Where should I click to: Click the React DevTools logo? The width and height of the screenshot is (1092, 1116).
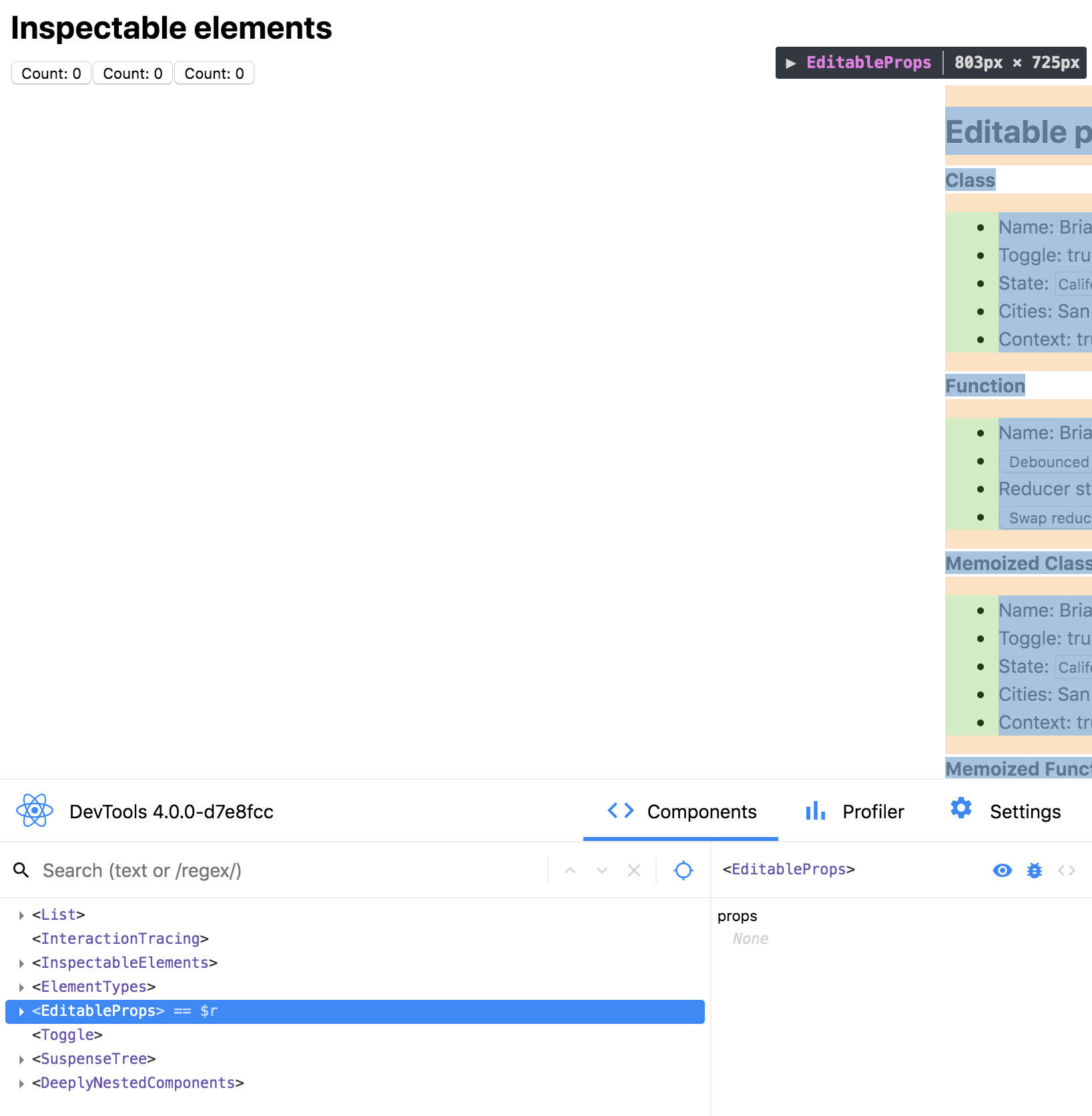tap(33, 811)
